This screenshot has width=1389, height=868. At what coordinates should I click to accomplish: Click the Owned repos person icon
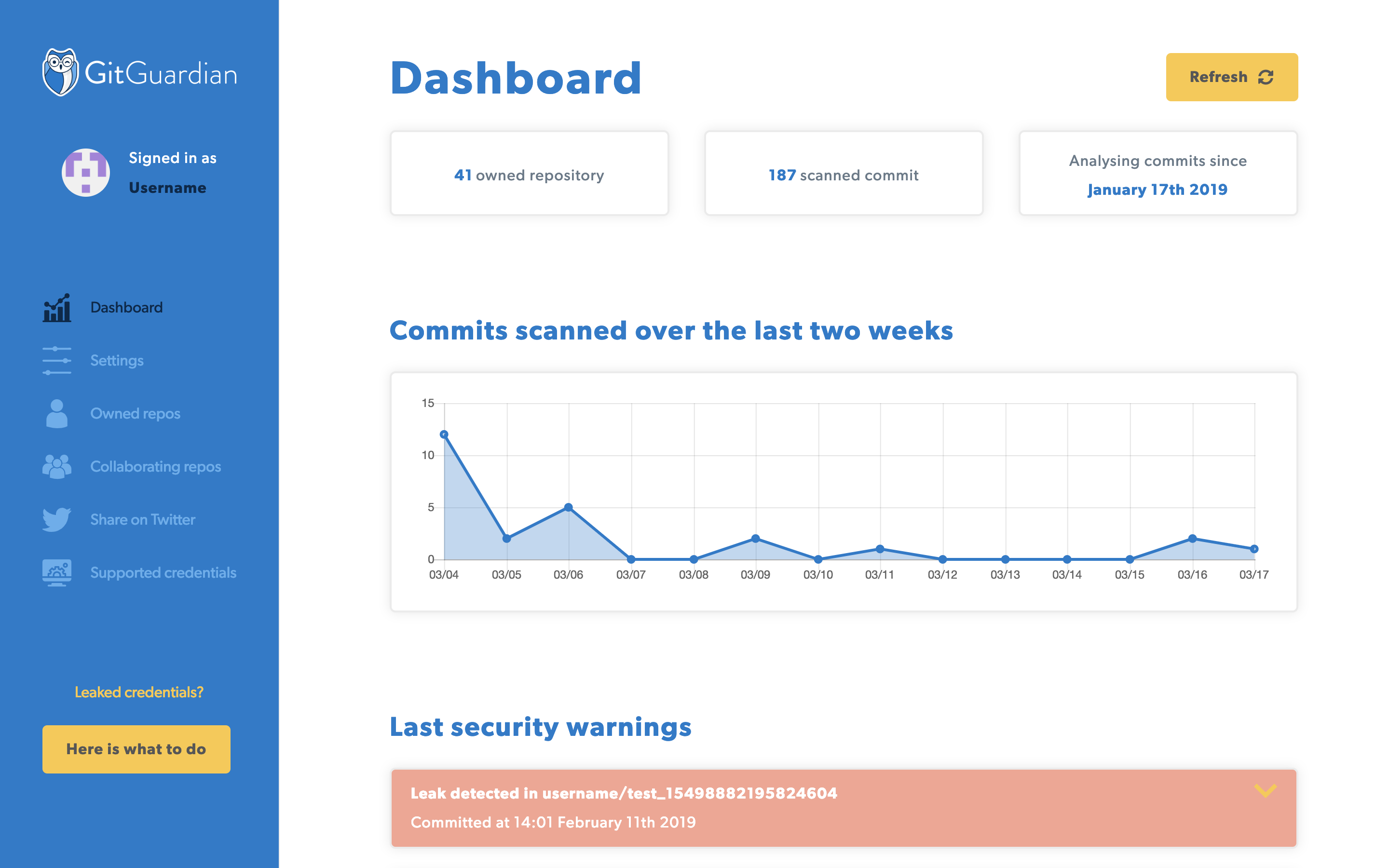(57, 414)
